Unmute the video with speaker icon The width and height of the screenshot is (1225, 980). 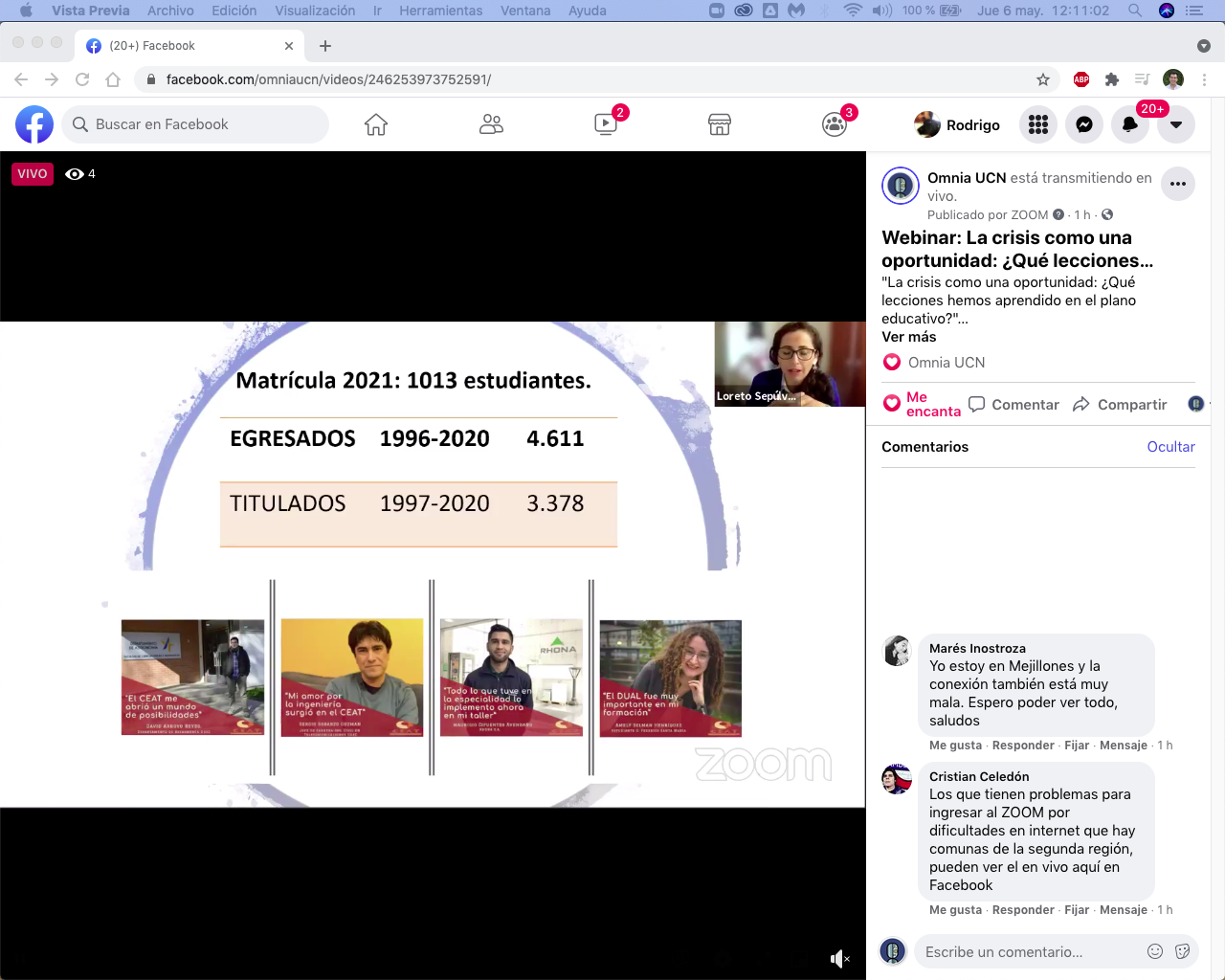click(839, 959)
